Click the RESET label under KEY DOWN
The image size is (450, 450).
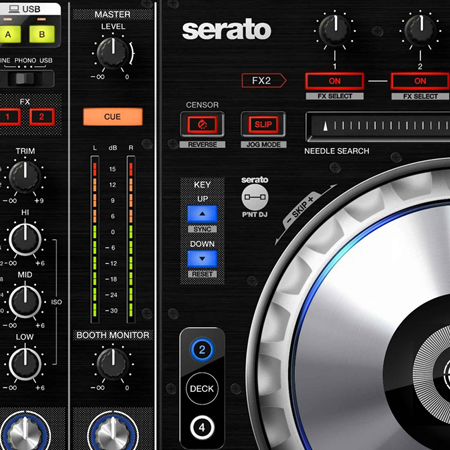click(x=202, y=274)
